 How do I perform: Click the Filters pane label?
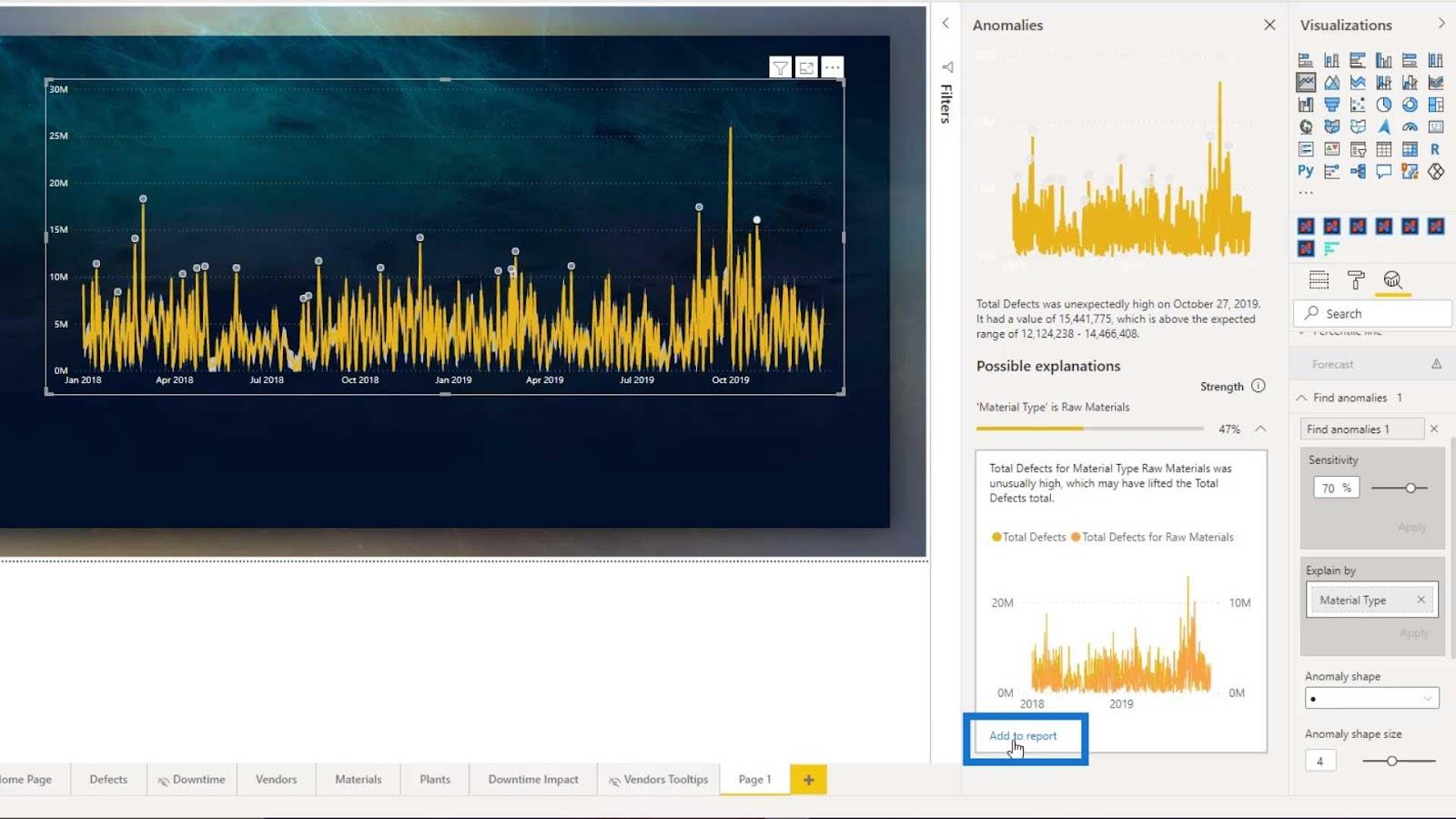[946, 104]
